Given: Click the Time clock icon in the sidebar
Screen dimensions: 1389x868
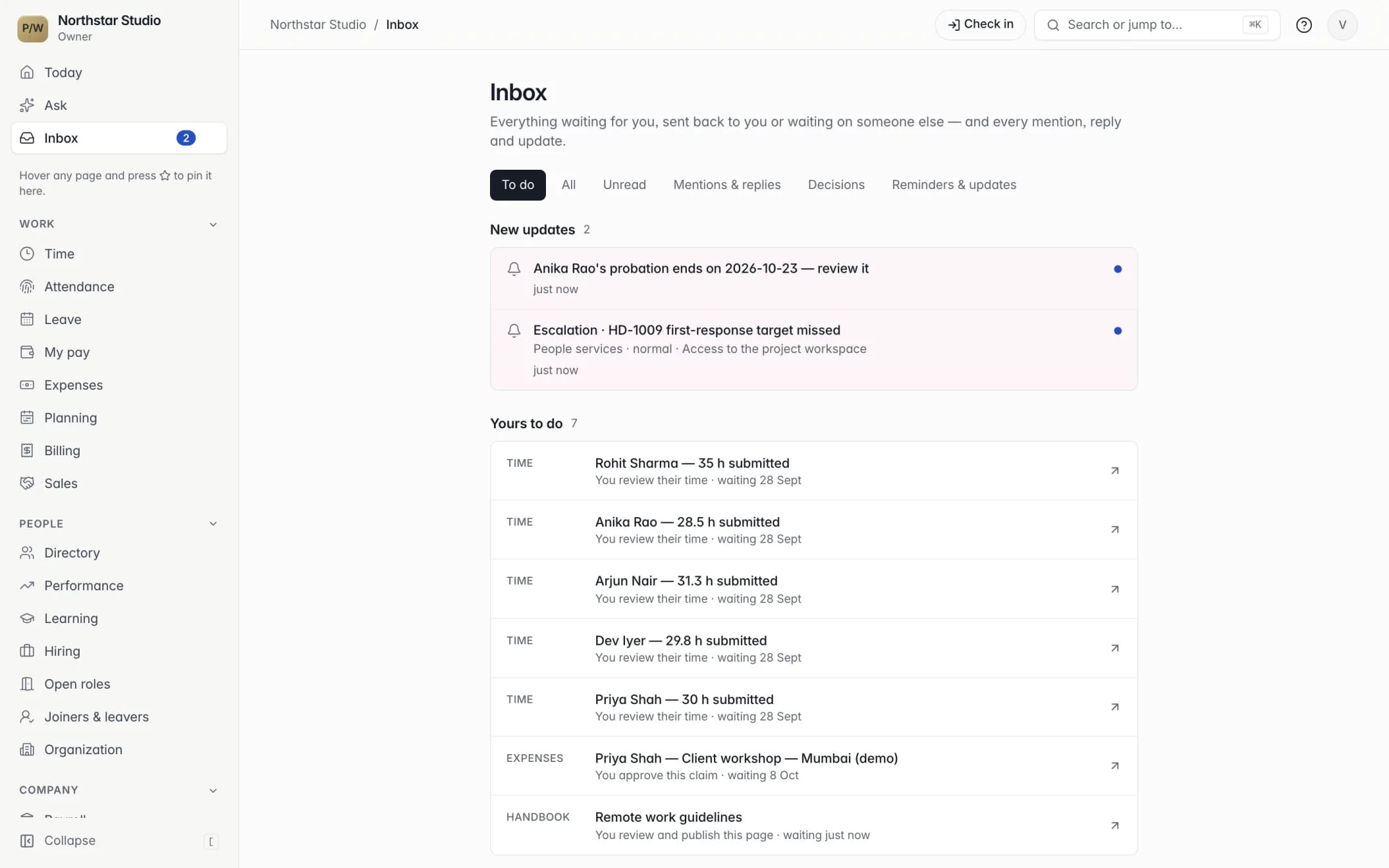Looking at the screenshot, I should [27, 253].
